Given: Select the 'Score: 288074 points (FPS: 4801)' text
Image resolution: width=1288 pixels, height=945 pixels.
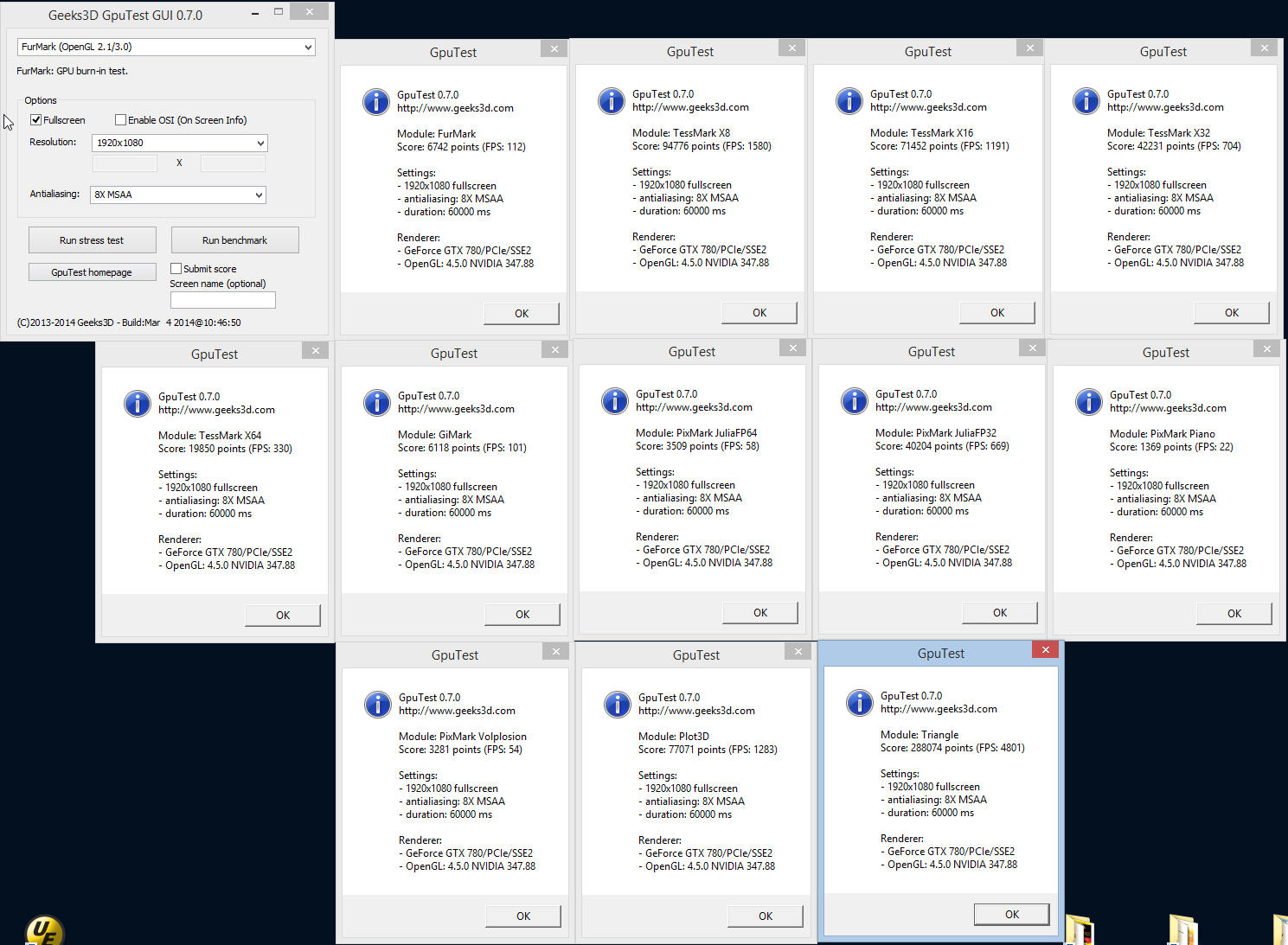Looking at the screenshot, I should (x=952, y=748).
